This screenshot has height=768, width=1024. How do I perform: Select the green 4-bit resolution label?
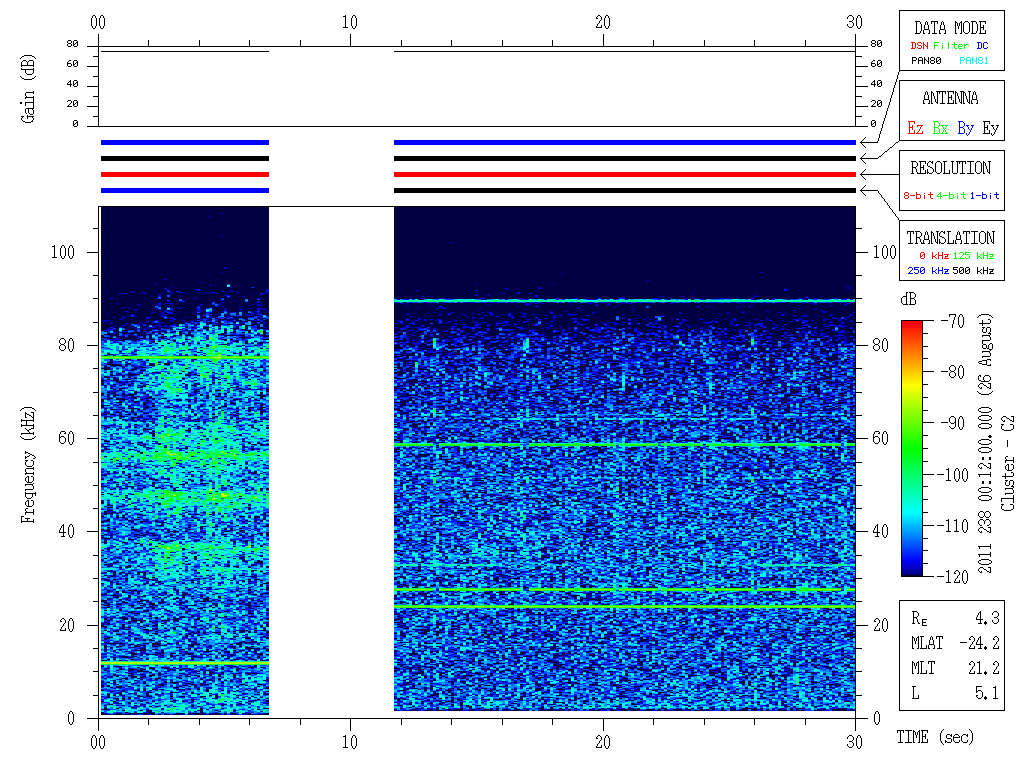[x=952, y=195]
